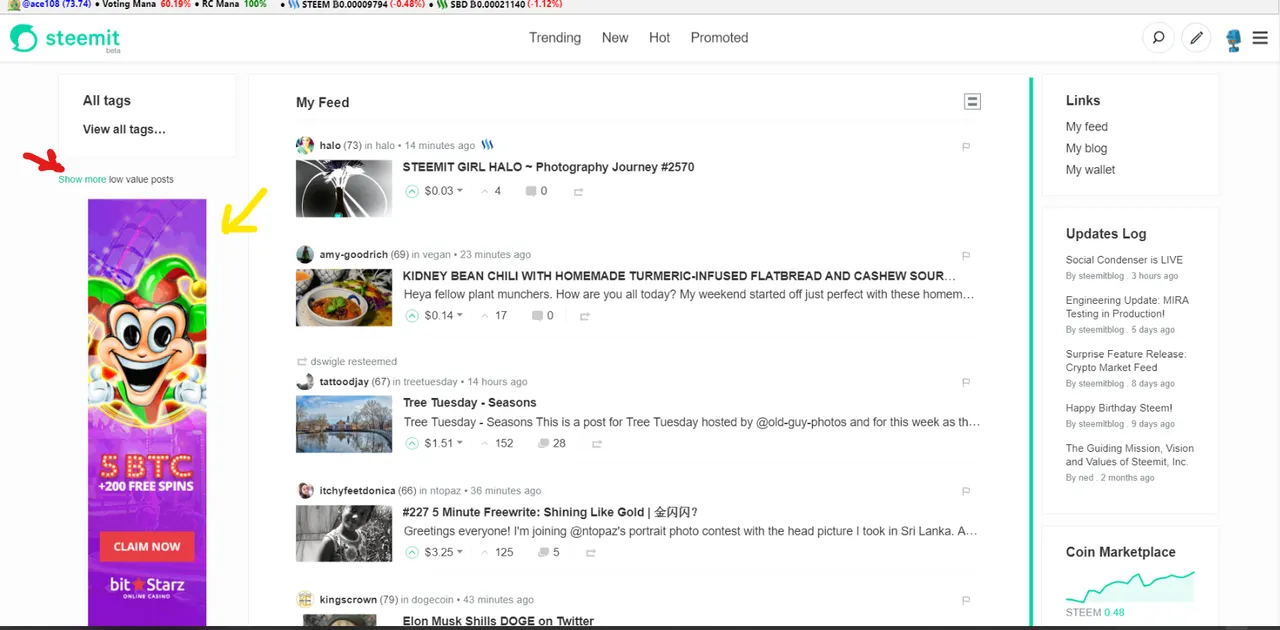Toggle the feed layout icon next to My Feed
This screenshot has width=1280, height=630.
tap(972, 101)
